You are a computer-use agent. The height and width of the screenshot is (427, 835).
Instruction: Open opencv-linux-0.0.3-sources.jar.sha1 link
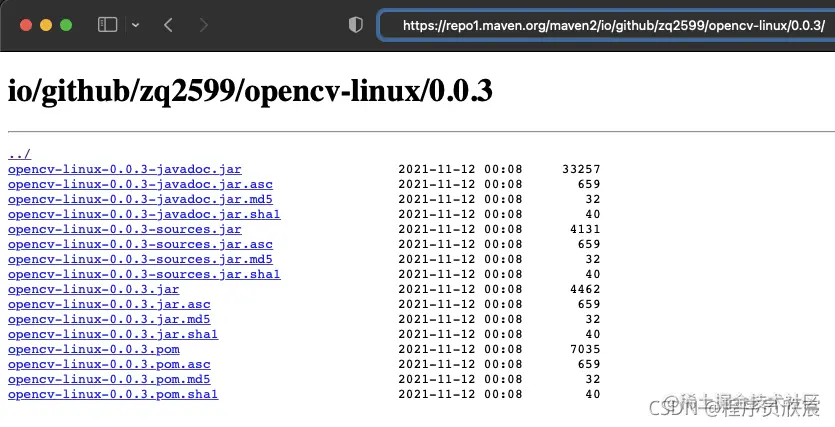144,274
